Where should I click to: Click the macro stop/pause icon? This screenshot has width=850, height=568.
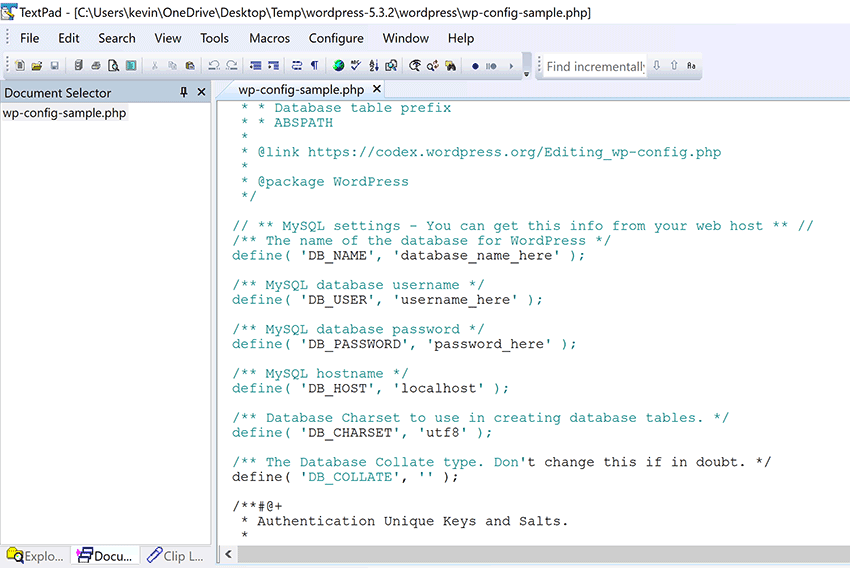coord(491,66)
